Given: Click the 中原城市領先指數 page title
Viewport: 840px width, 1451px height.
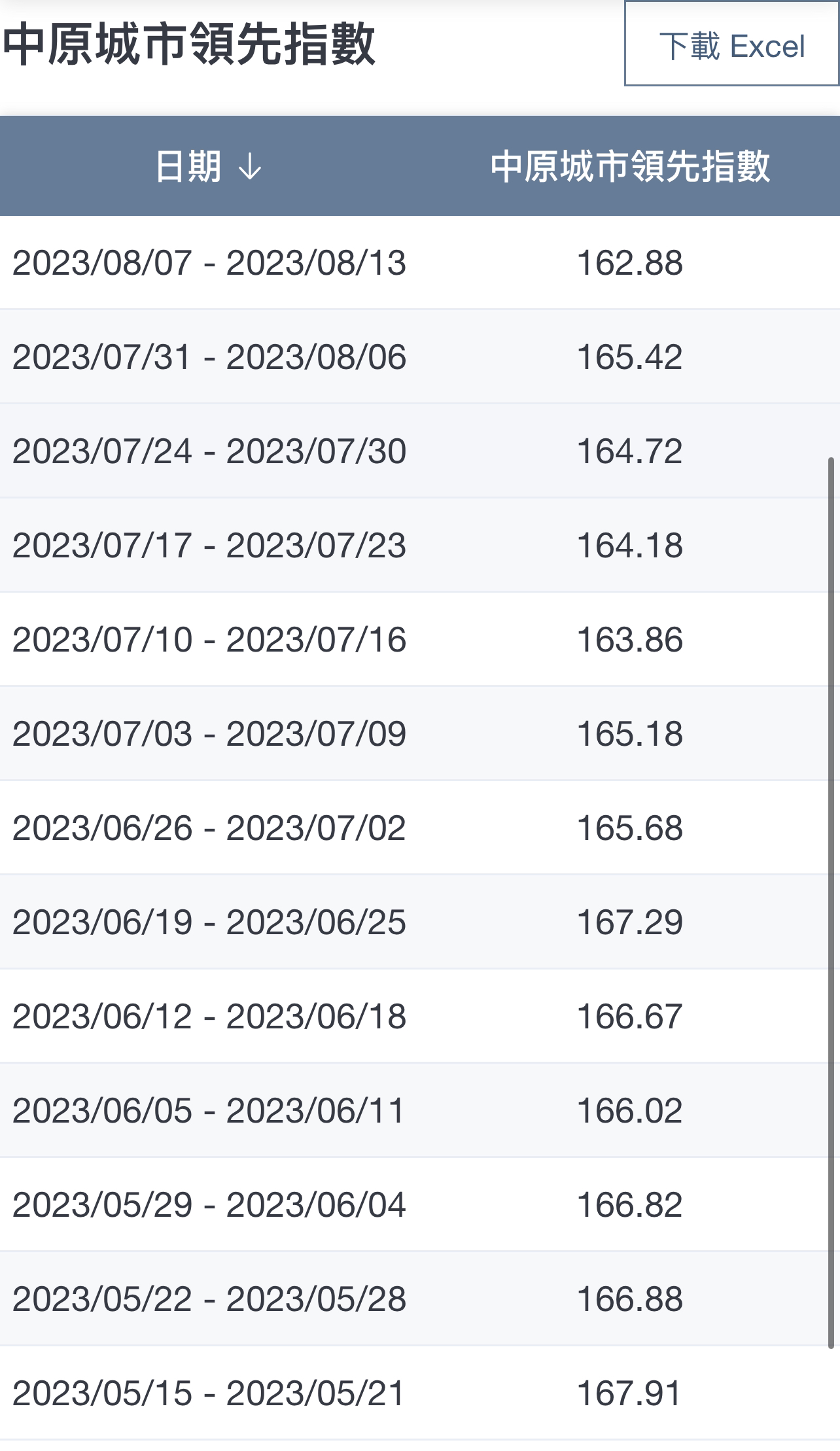Looking at the screenshot, I should pyautogui.click(x=190, y=44).
